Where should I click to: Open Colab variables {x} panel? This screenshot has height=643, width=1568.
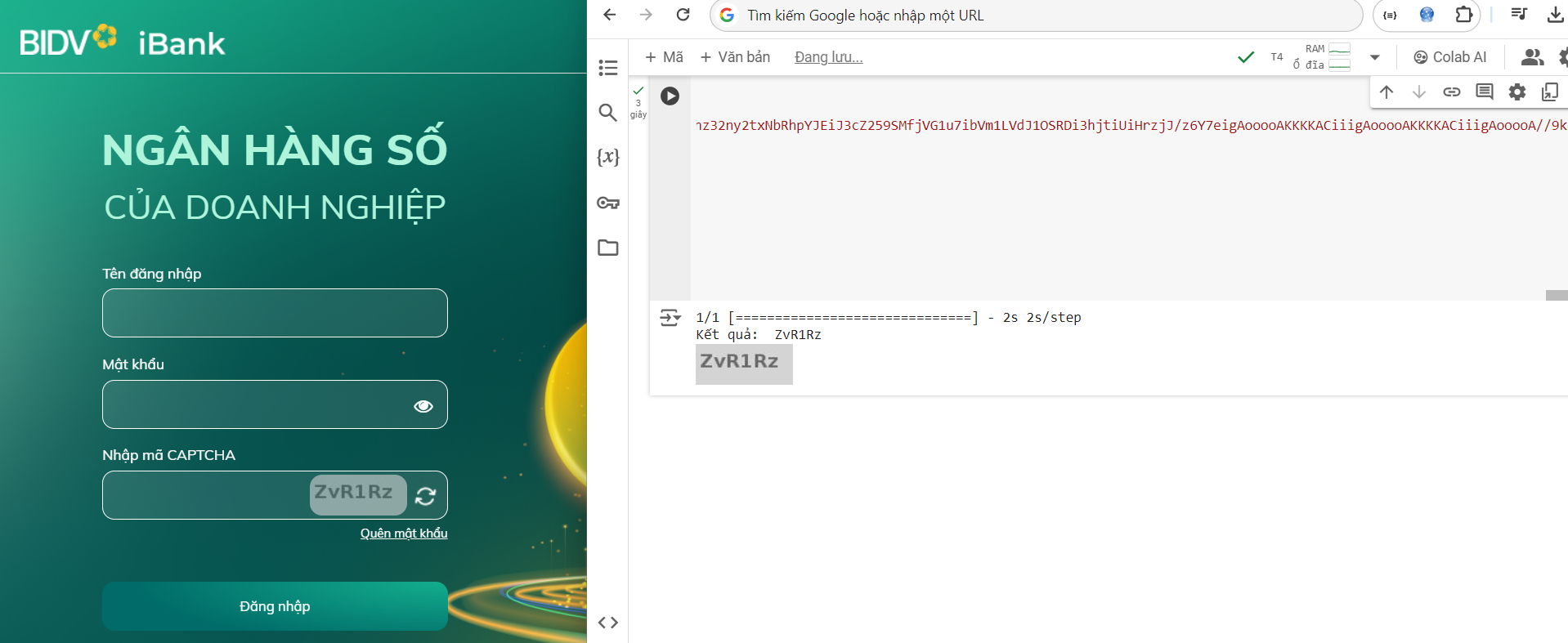[x=607, y=157]
